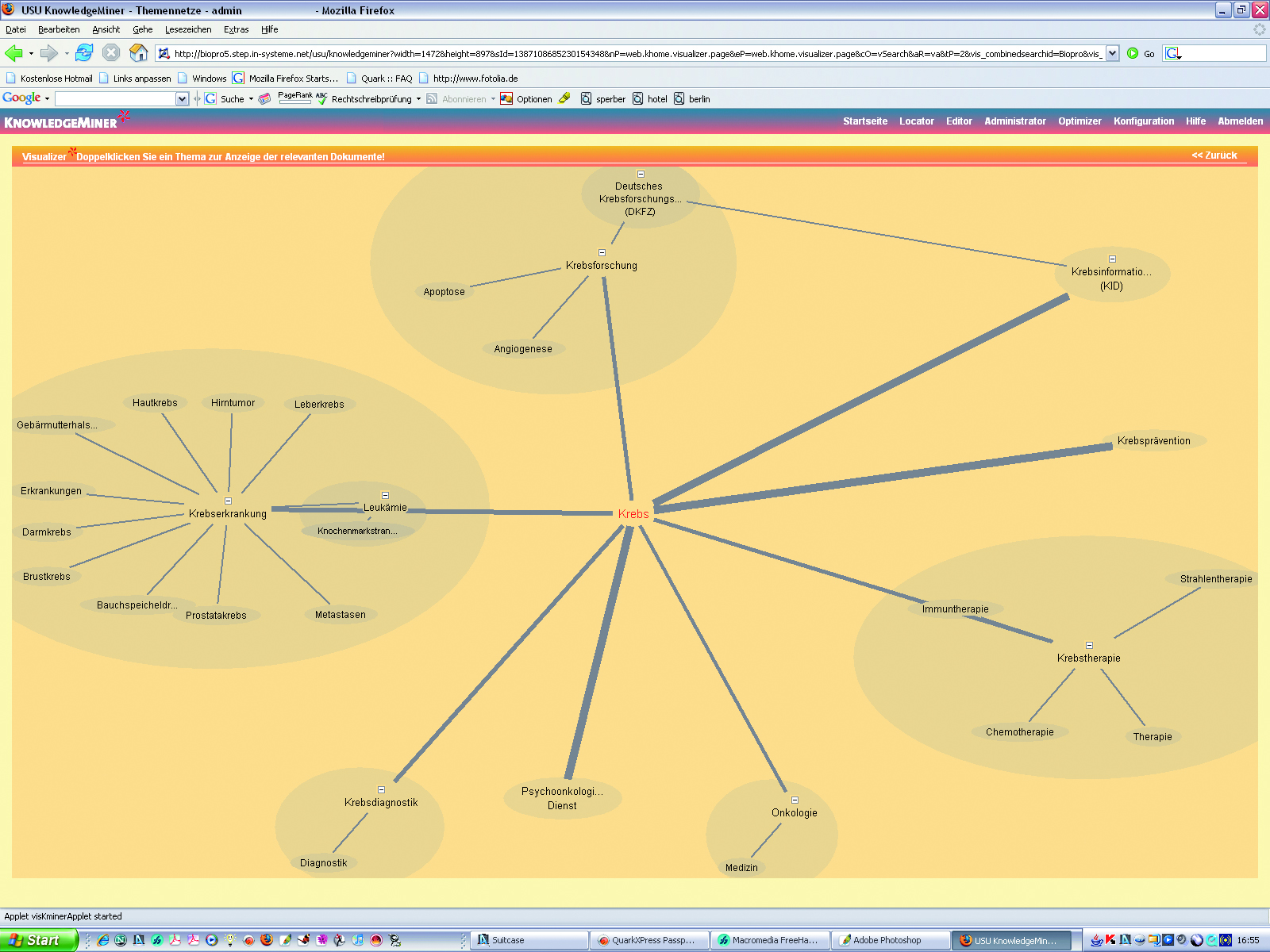The image size is (1270, 952).
Task: Select the central Krebs topic node
Action: click(633, 514)
